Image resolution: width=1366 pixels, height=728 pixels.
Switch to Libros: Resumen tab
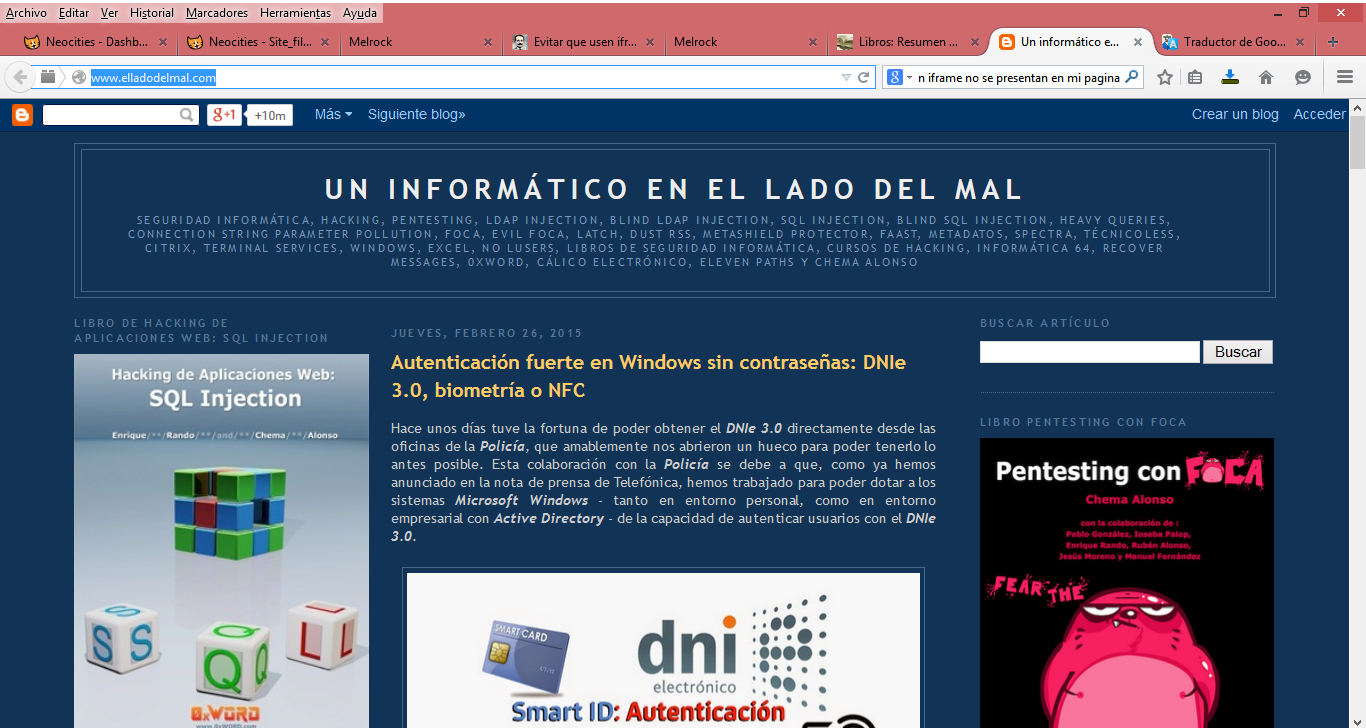point(909,42)
